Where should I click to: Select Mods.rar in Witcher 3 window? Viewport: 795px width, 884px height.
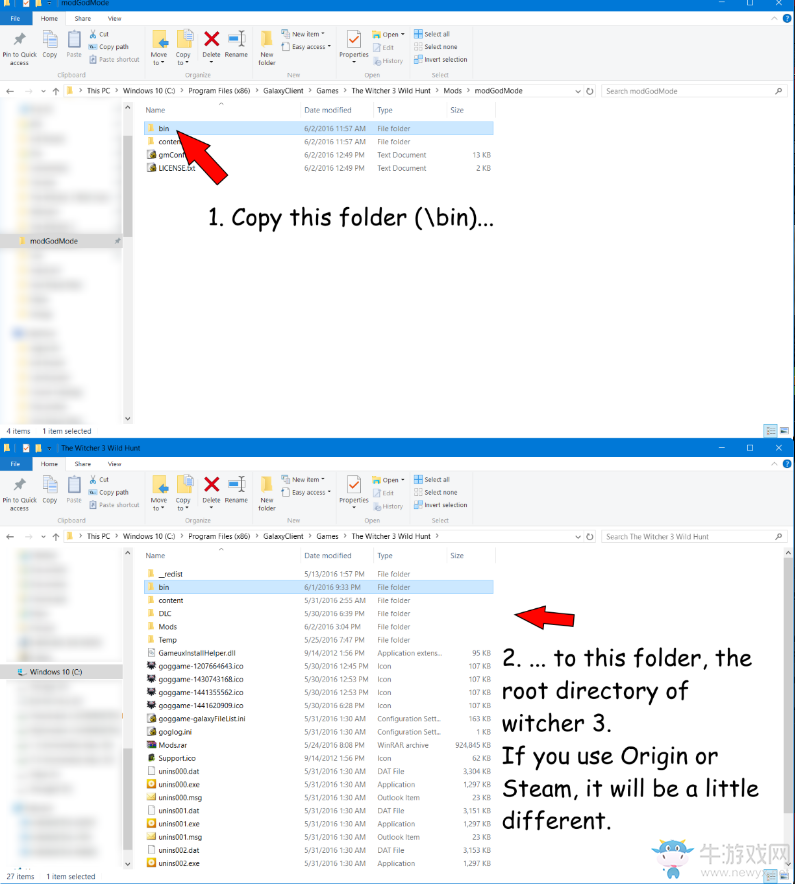pos(319,745)
